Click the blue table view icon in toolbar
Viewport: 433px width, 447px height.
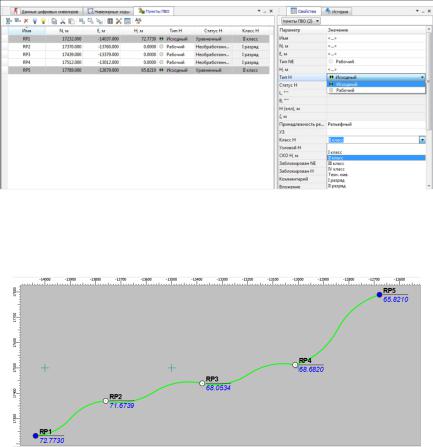pos(127,21)
